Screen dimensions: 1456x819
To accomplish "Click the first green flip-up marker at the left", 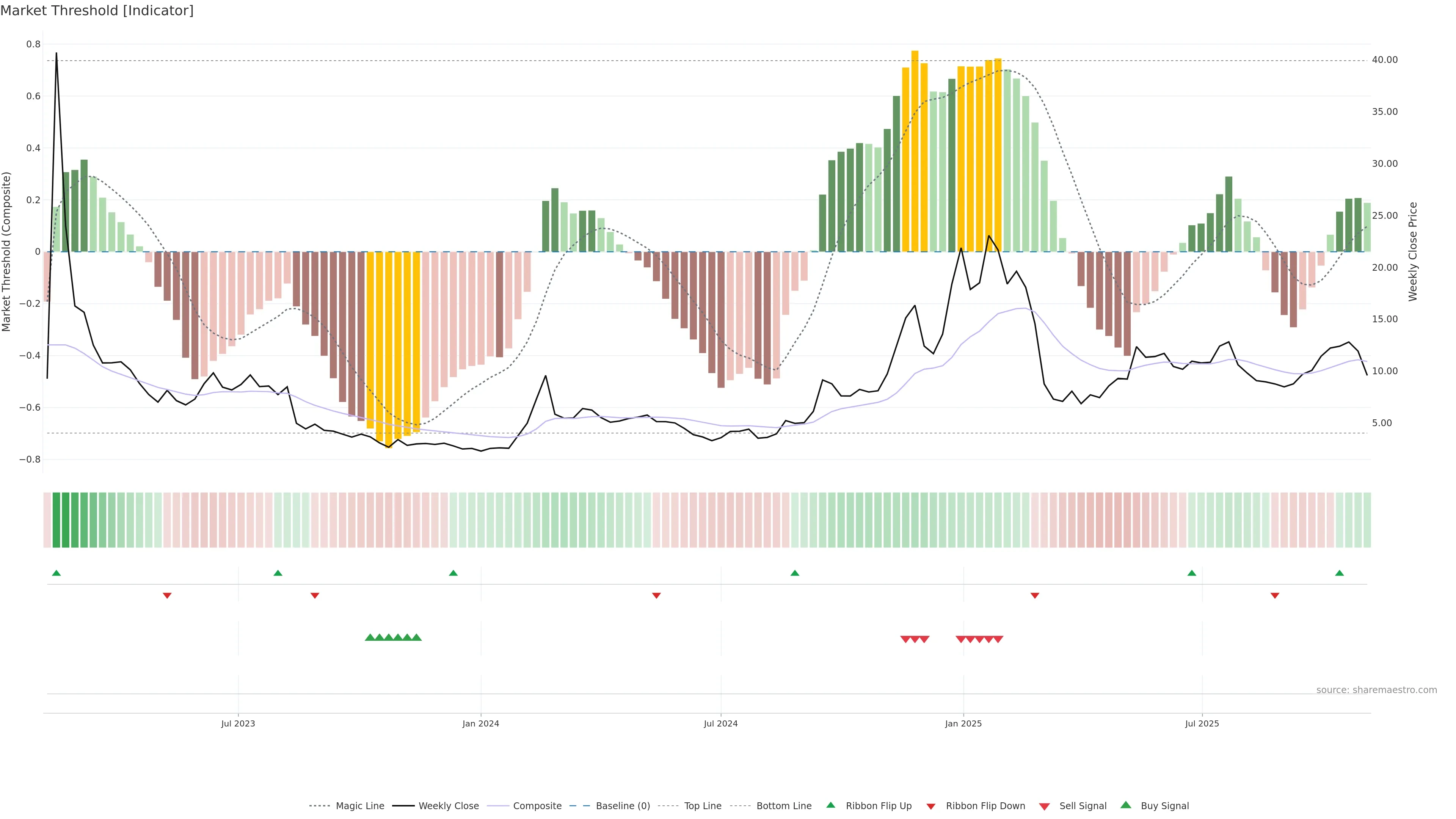I will pyautogui.click(x=56, y=573).
